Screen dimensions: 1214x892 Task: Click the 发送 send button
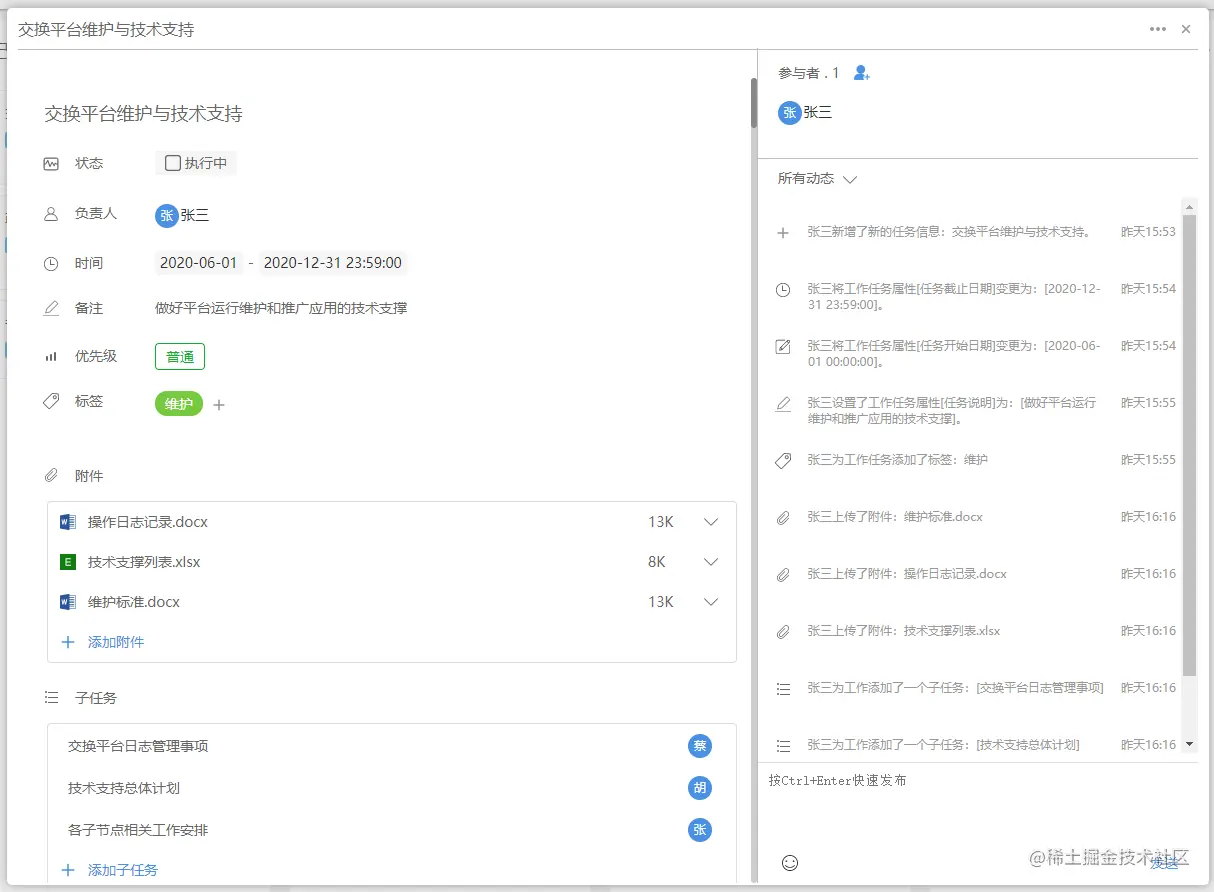click(1164, 862)
